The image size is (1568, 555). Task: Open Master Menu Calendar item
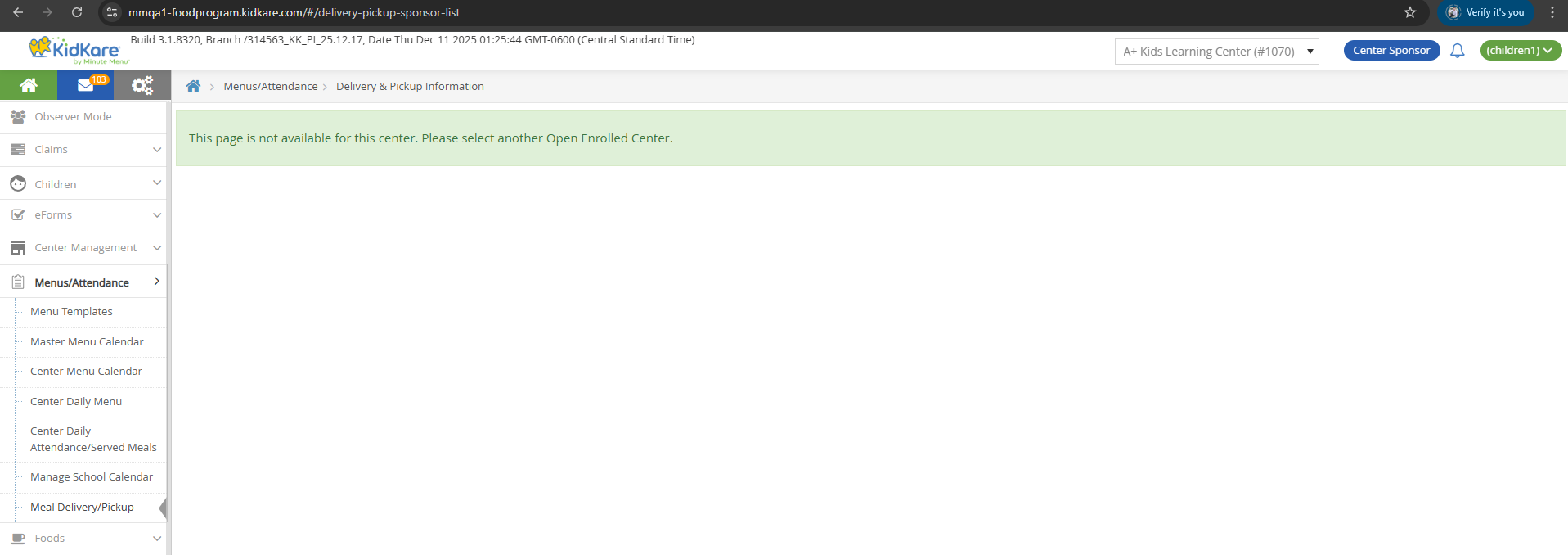click(x=87, y=342)
